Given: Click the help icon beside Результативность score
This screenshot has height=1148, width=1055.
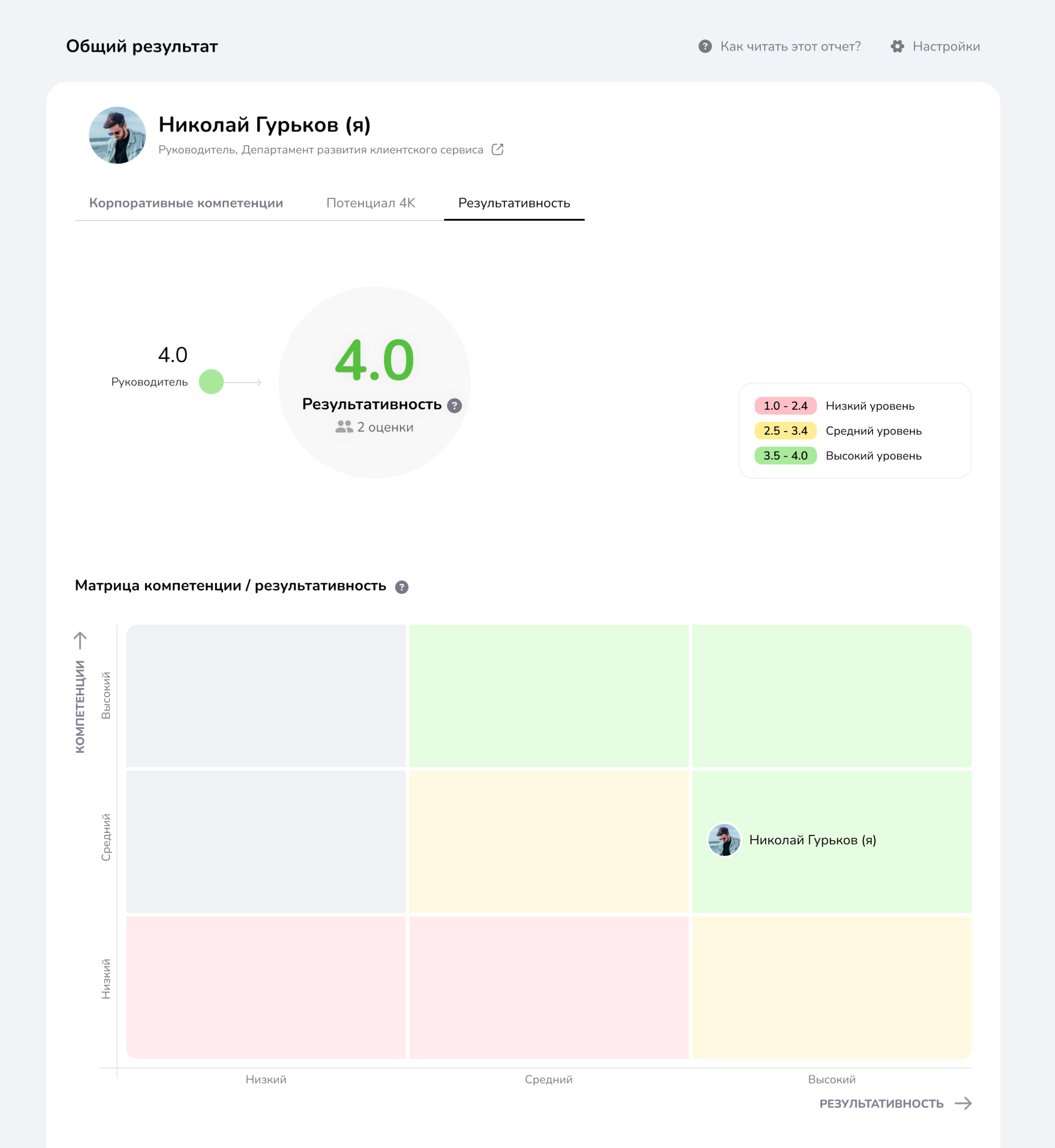Looking at the screenshot, I should click(455, 405).
